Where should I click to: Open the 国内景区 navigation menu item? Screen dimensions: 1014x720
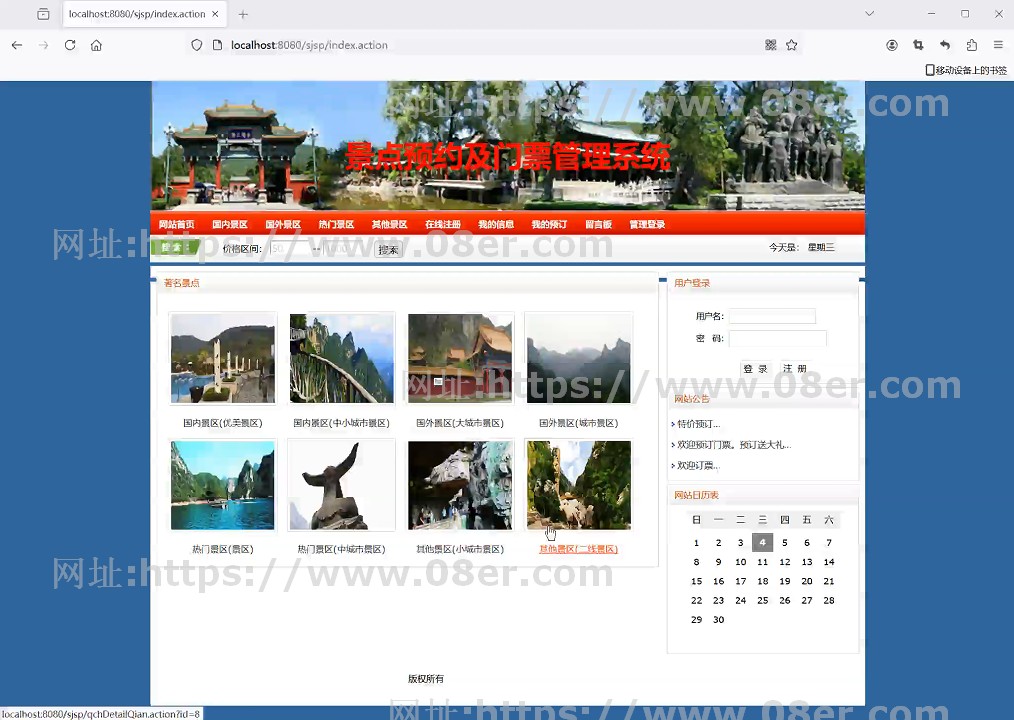pos(229,225)
